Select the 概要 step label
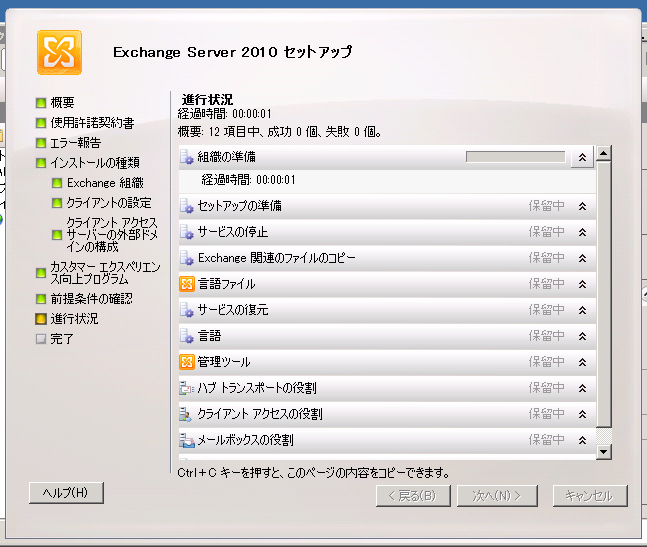This screenshot has width=647, height=547. pos(62,103)
